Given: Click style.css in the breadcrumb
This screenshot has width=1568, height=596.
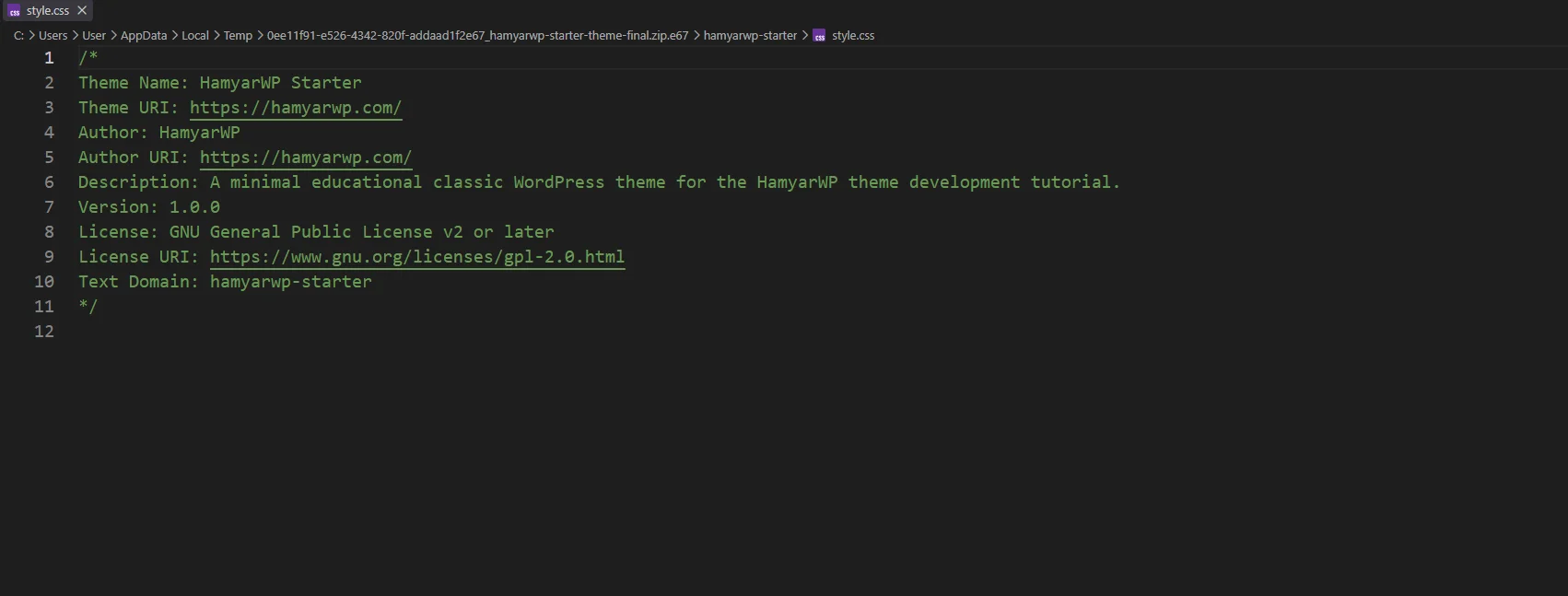Looking at the screenshot, I should point(853,35).
